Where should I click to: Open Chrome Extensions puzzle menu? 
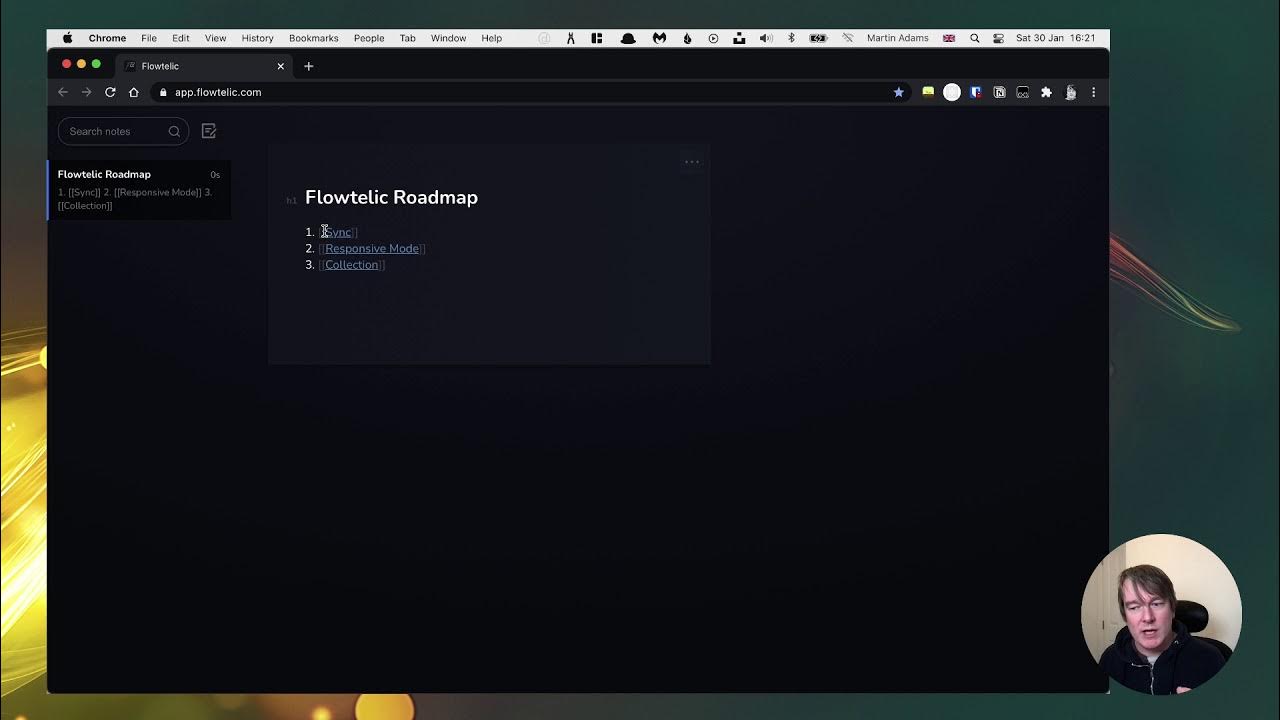click(1046, 92)
